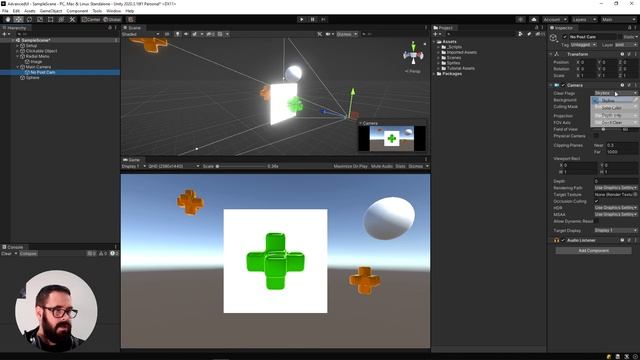Screen dimensions: 640x360
Task: Click the Pause button
Action: pos(313,19)
